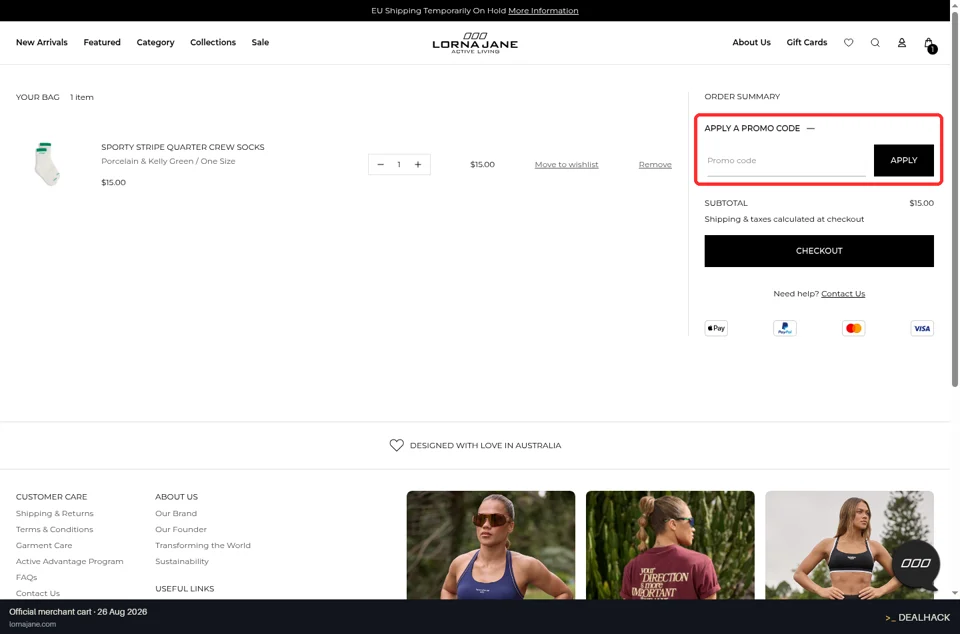Screen dimensions: 960x634
Task: Click "Porcelain & Kelly Green / One Size" text
Action: [x=168, y=161]
